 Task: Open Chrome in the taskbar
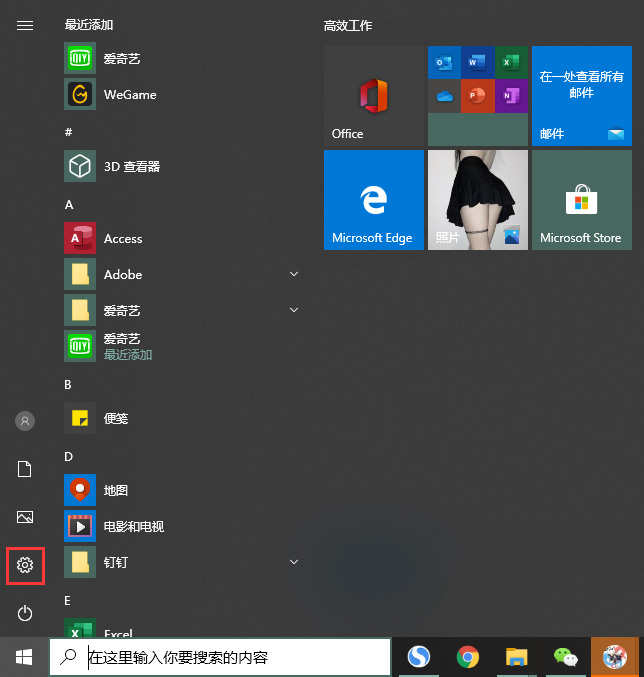pyautogui.click(x=467, y=657)
